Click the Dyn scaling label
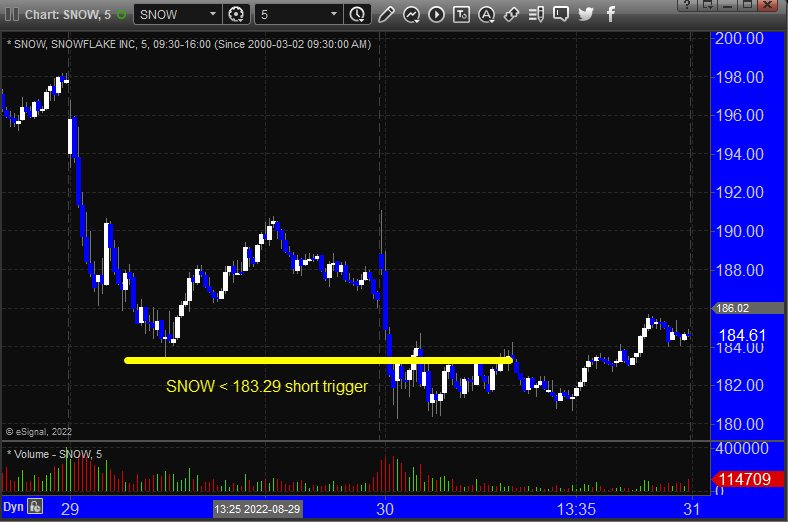 coord(14,507)
